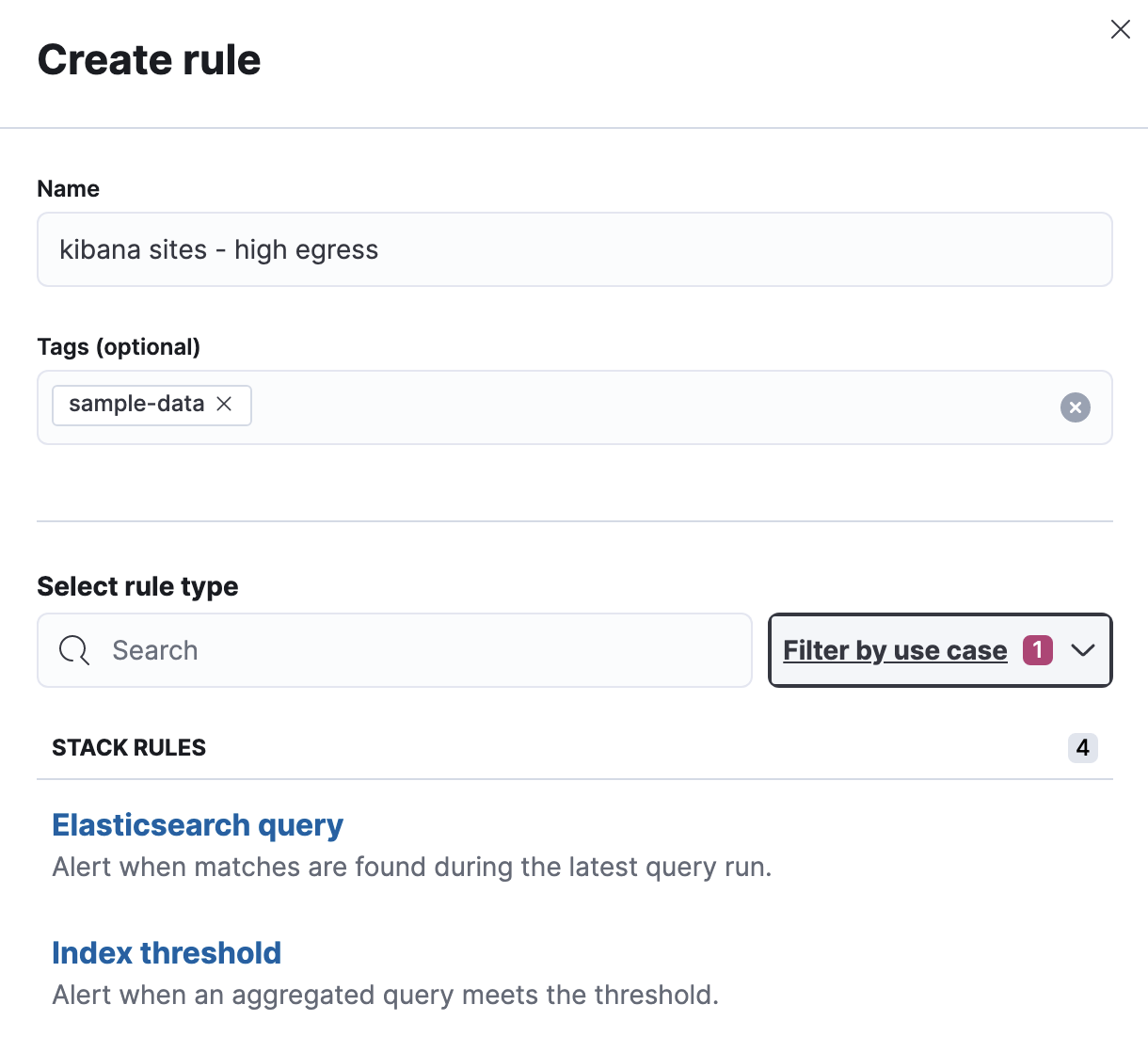Click the Filter by use case label
The height and width of the screenshot is (1052, 1148).
[894, 650]
